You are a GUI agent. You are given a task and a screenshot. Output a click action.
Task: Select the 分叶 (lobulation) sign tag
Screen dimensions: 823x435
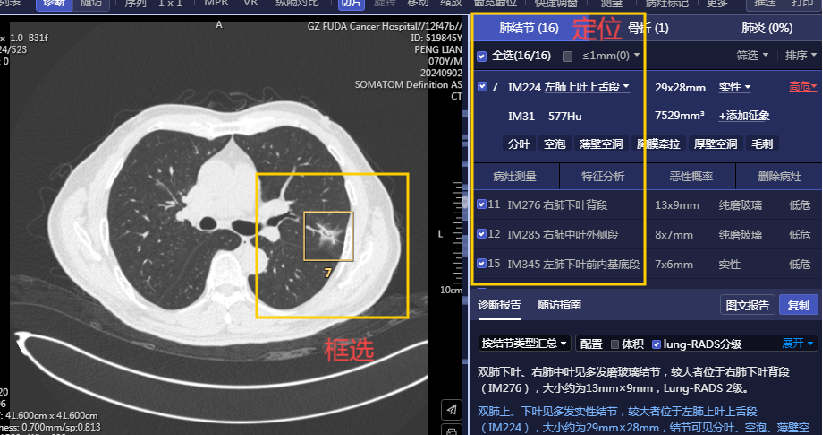(x=519, y=144)
